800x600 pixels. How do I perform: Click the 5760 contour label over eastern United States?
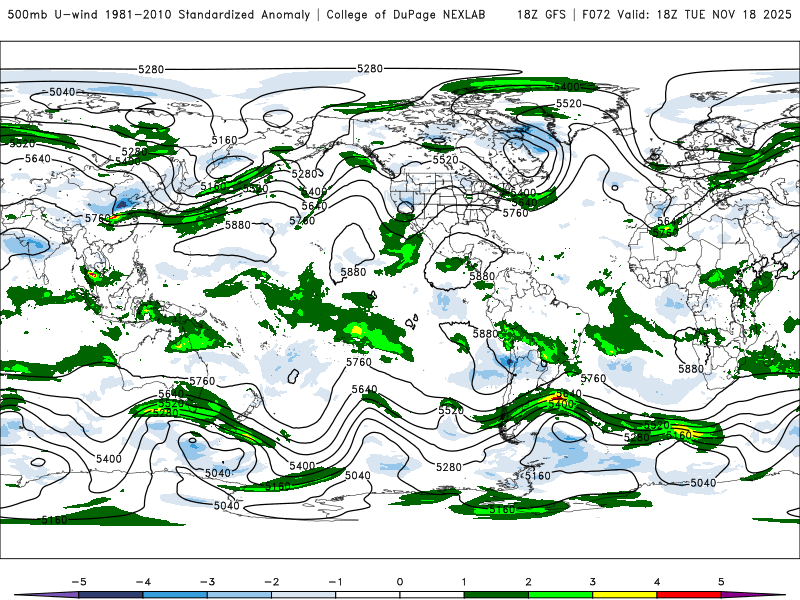(x=515, y=213)
